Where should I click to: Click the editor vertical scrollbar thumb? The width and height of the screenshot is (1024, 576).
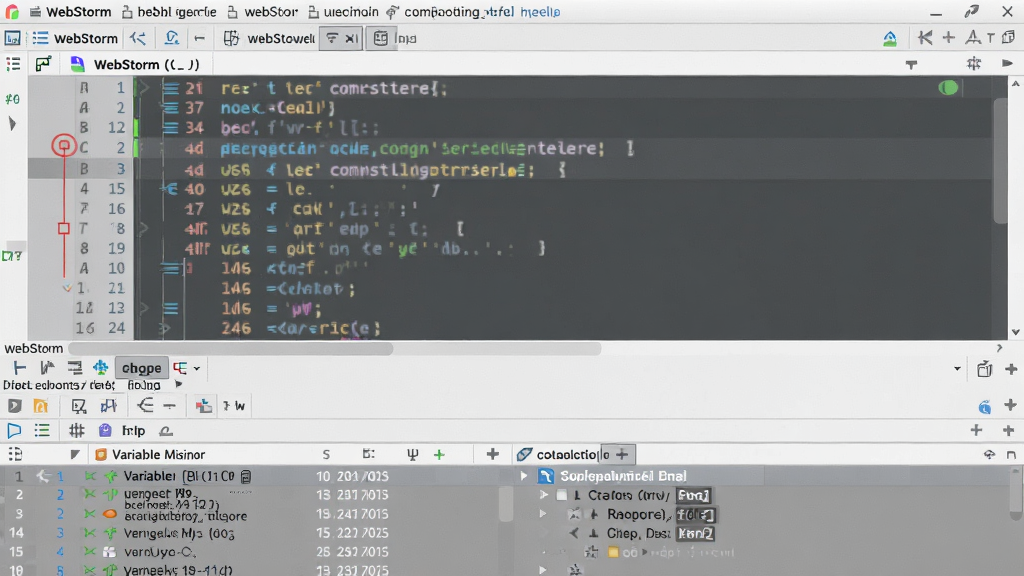(1000, 160)
